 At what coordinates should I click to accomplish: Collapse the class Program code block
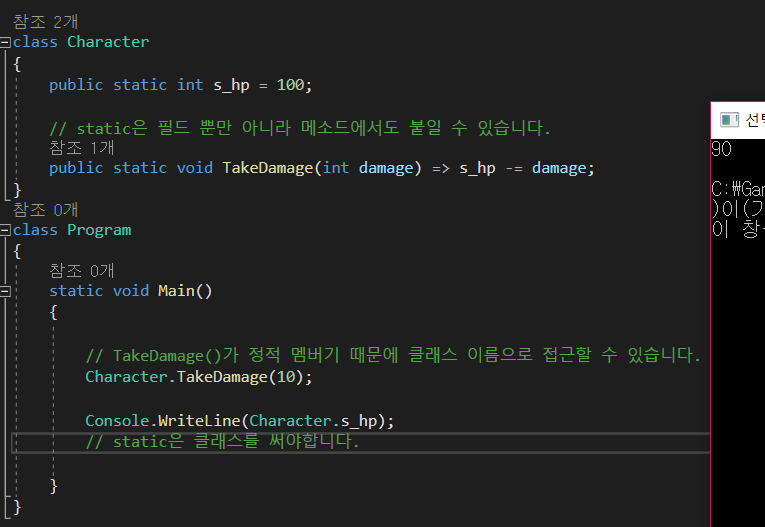click(x=5, y=230)
